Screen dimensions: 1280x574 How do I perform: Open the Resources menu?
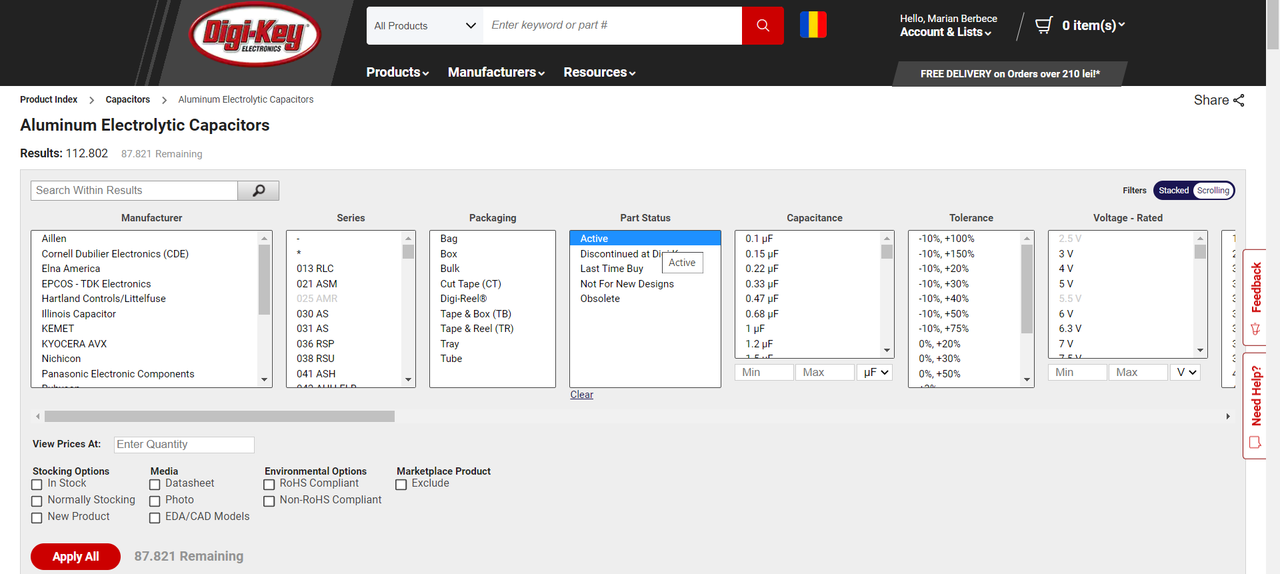pyautogui.click(x=599, y=72)
